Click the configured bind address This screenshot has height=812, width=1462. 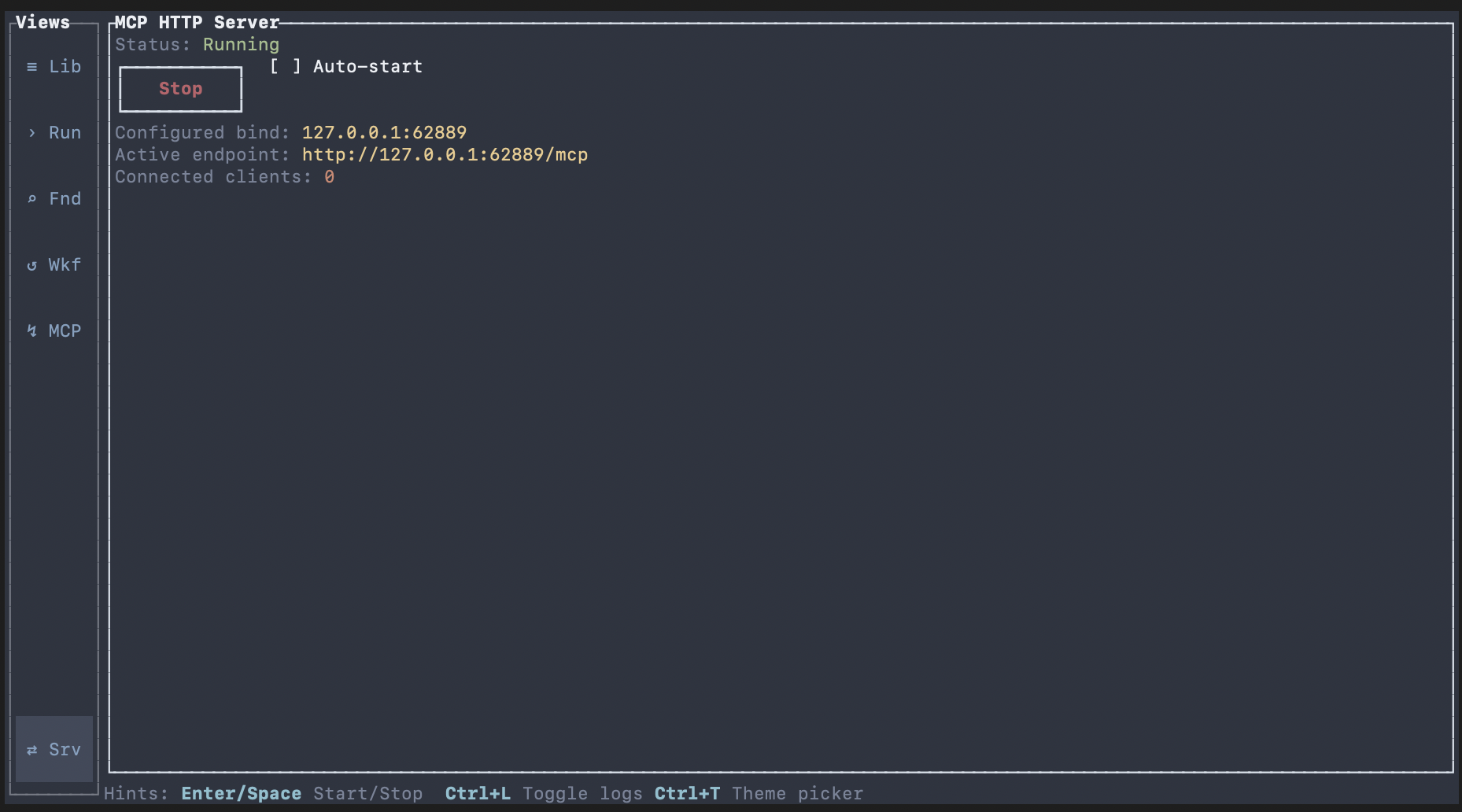click(383, 132)
